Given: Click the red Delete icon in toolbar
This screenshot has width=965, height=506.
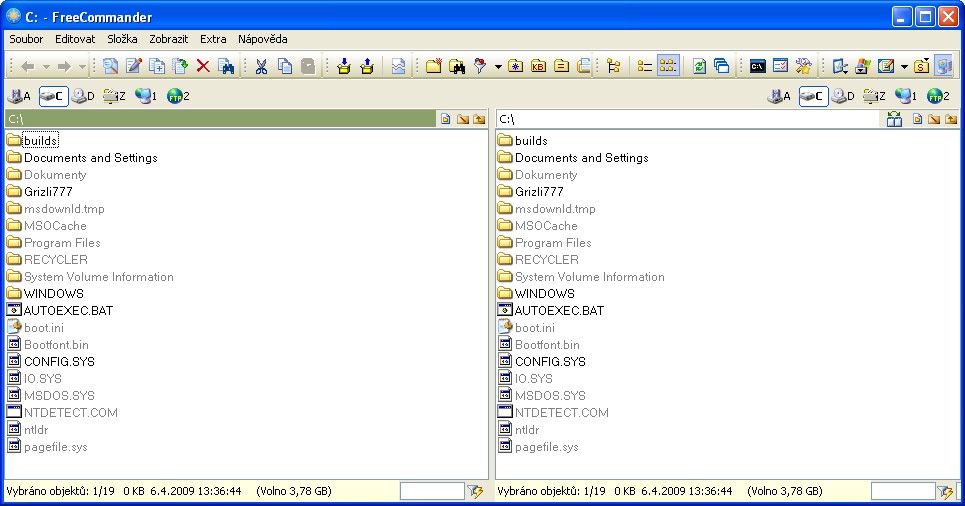Looking at the screenshot, I should pyautogui.click(x=203, y=66).
